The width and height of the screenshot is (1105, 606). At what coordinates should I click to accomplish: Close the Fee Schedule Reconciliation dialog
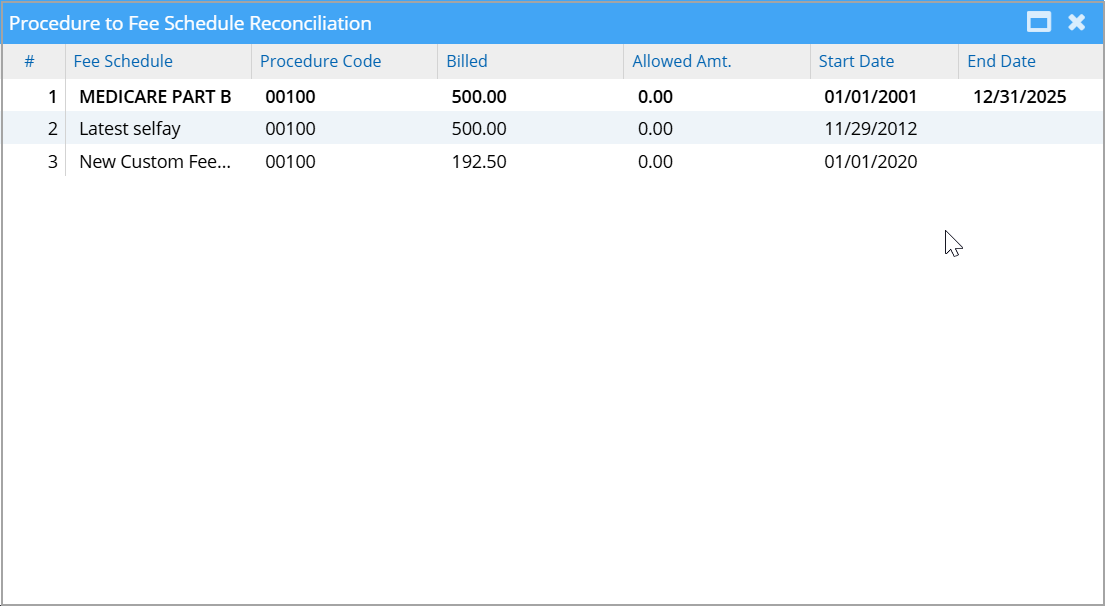click(x=1077, y=23)
